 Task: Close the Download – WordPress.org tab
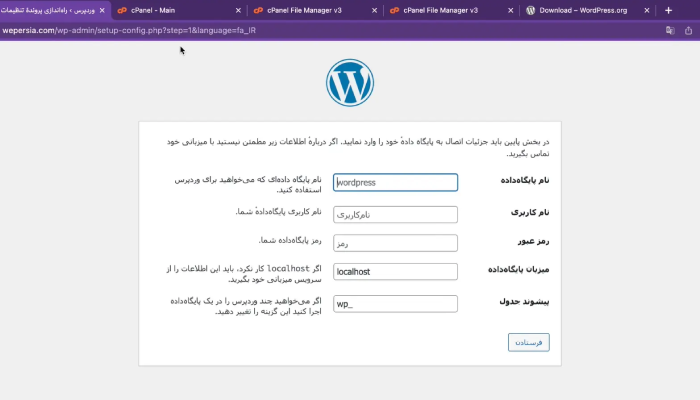click(646, 10)
